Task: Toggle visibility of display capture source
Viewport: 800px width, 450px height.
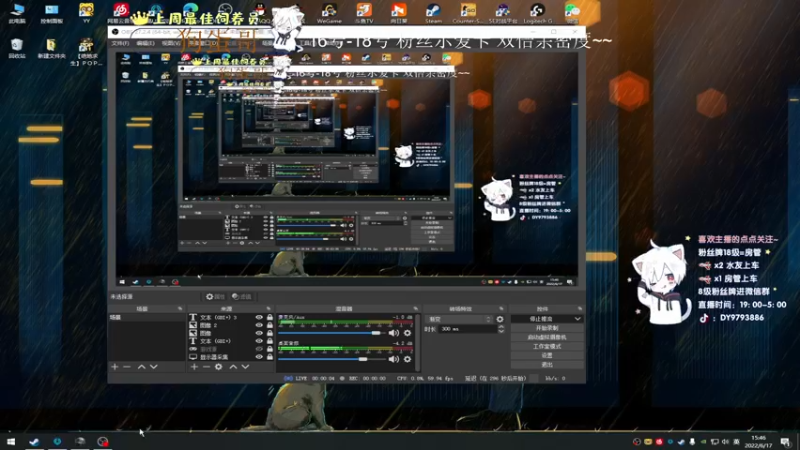Action: click(x=259, y=357)
